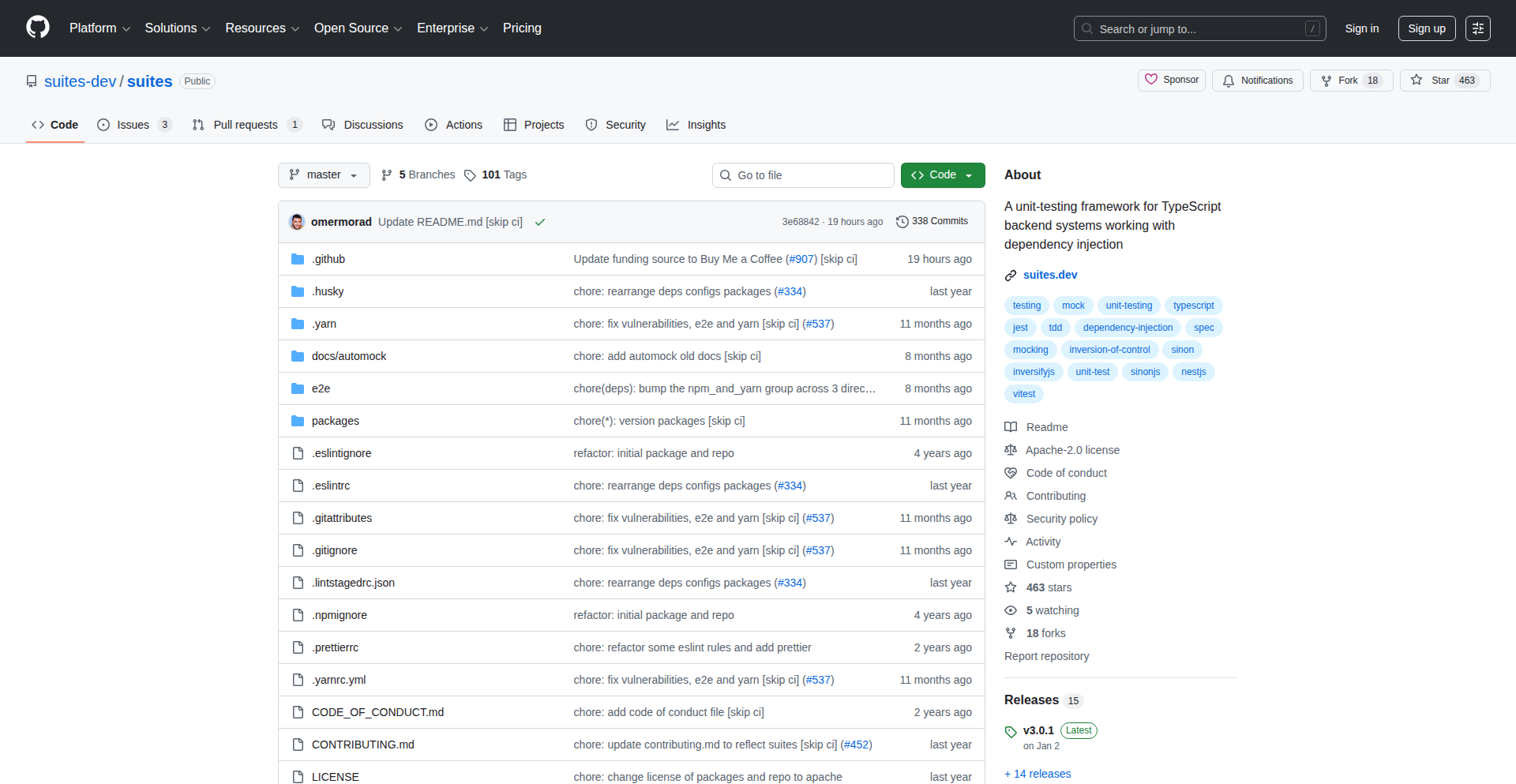
Task: Open the green Code dropdown arrow
Action: pyautogui.click(x=970, y=174)
